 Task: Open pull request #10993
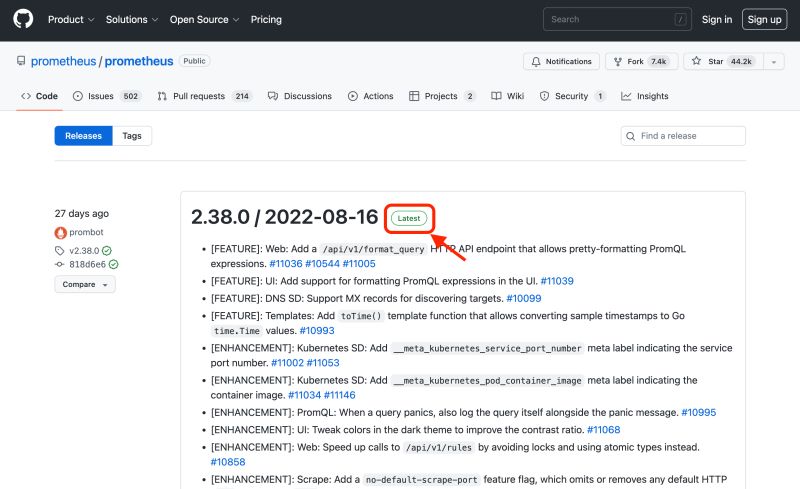(x=317, y=331)
